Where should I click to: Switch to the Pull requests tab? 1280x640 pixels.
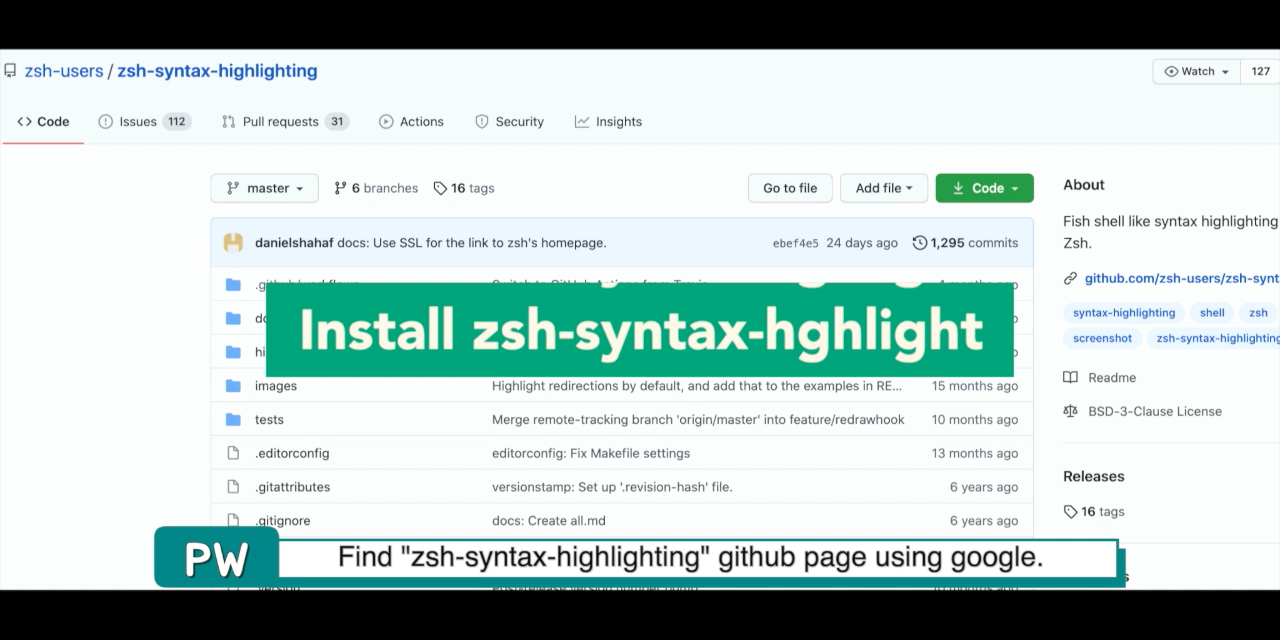tap(285, 122)
